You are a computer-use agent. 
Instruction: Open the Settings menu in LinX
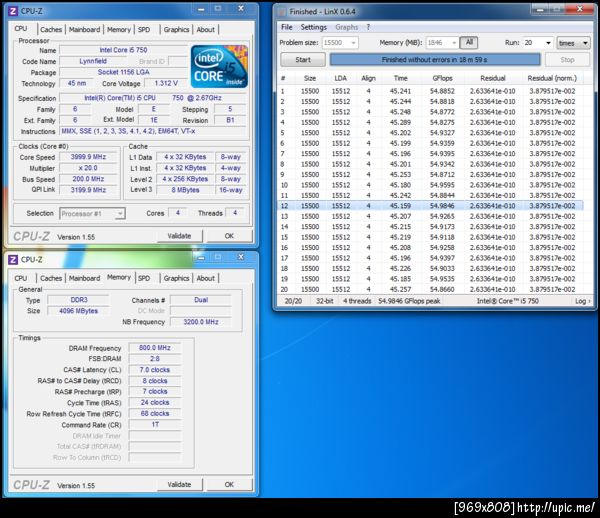pyautogui.click(x=313, y=27)
